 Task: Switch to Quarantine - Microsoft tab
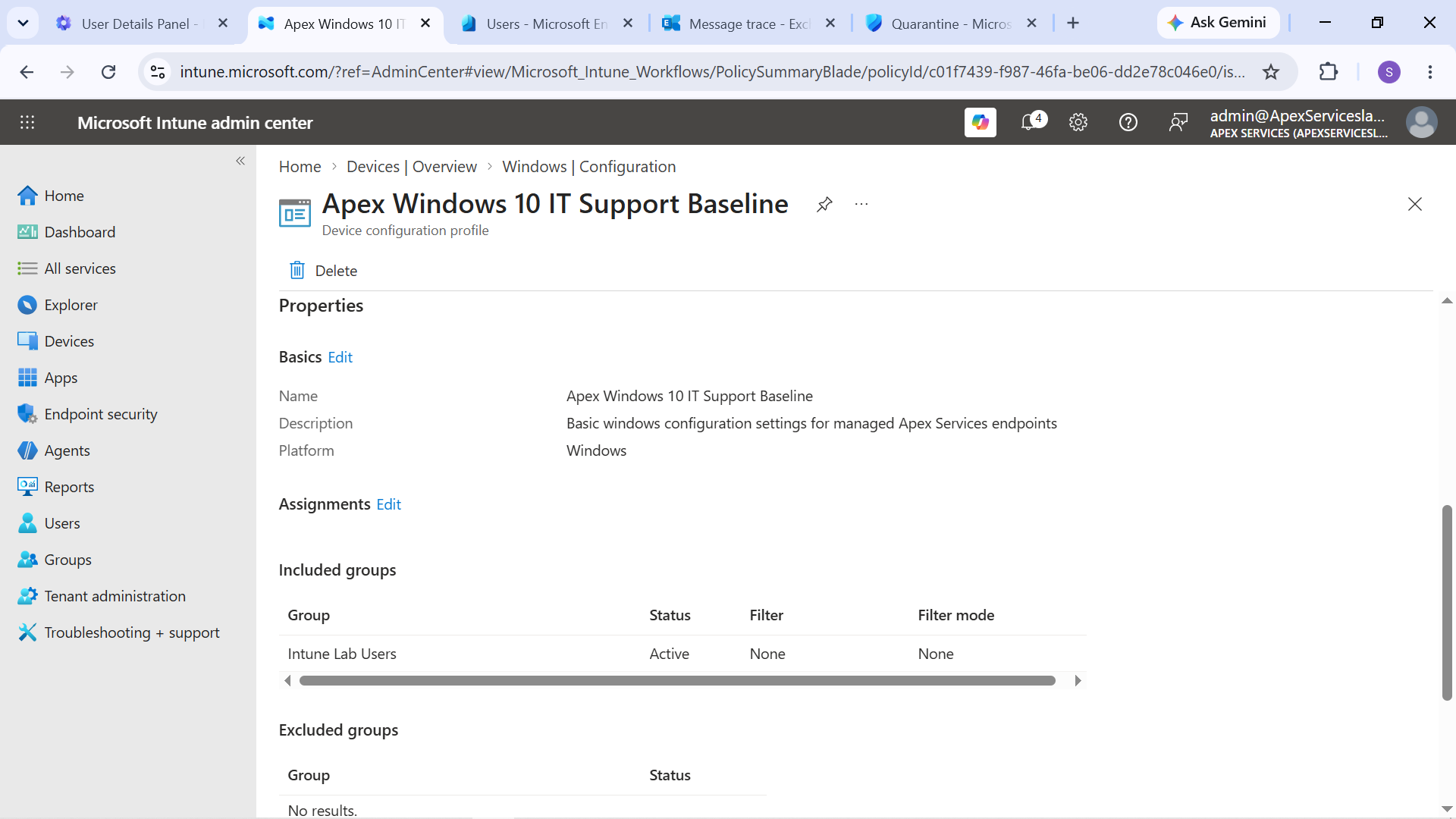tap(949, 24)
